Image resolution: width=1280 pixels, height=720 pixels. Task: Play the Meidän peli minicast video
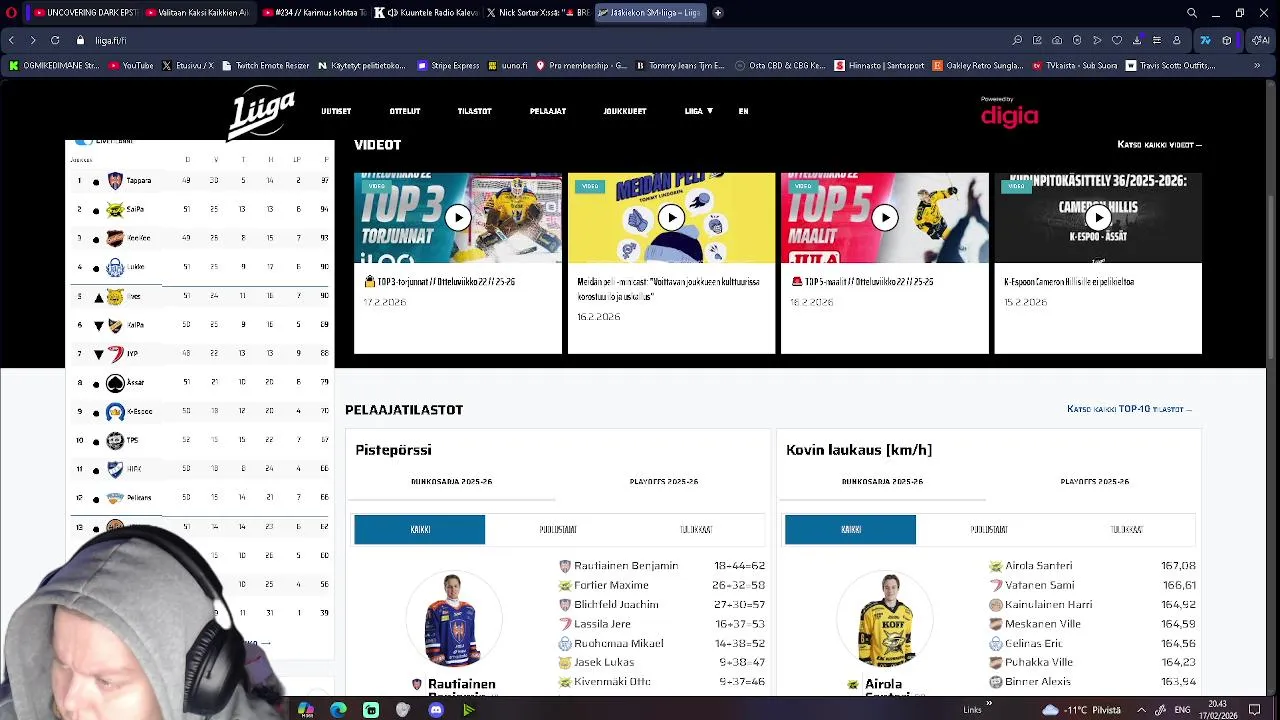[x=671, y=218]
